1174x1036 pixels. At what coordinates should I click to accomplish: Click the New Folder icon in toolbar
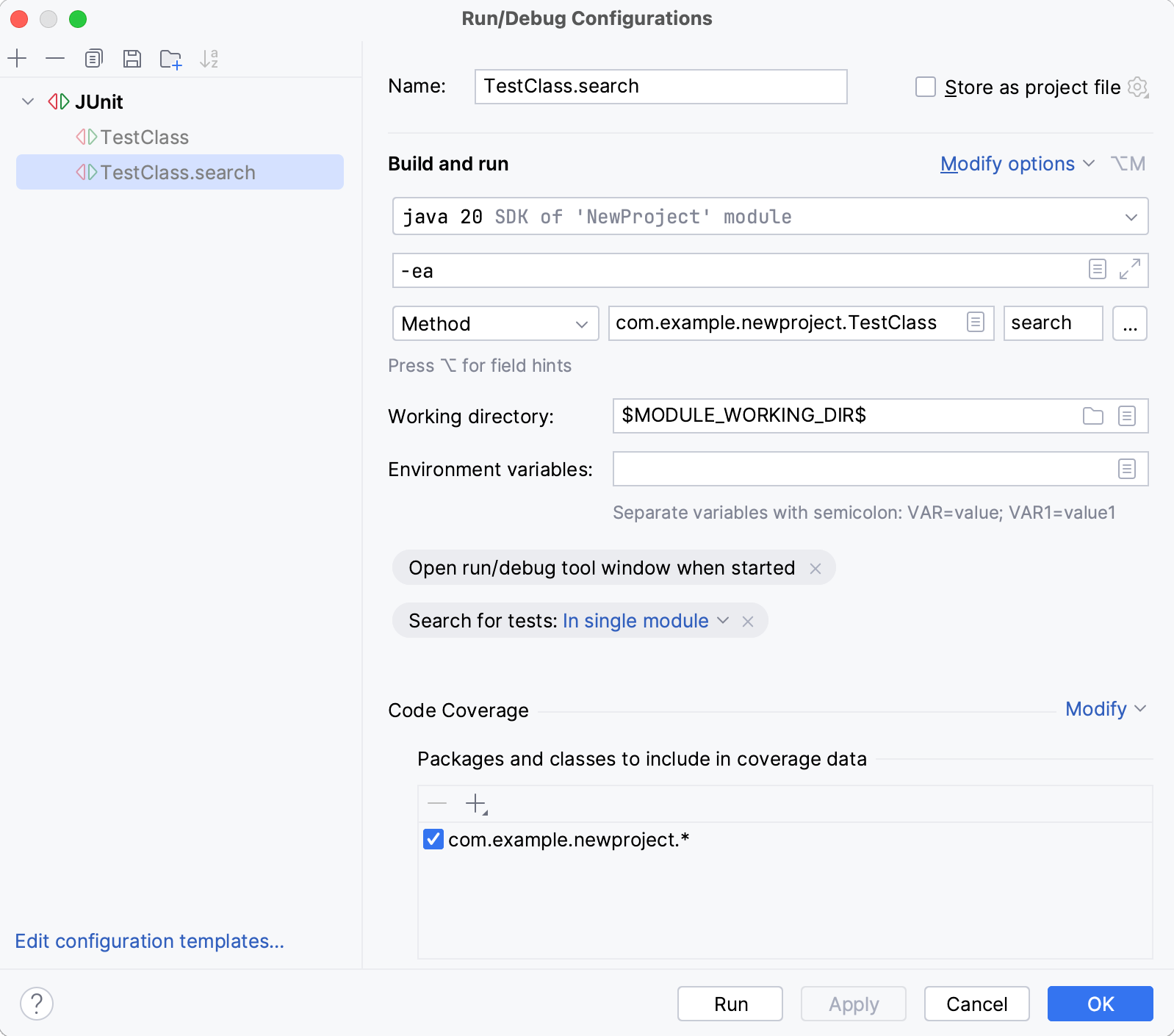170,59
